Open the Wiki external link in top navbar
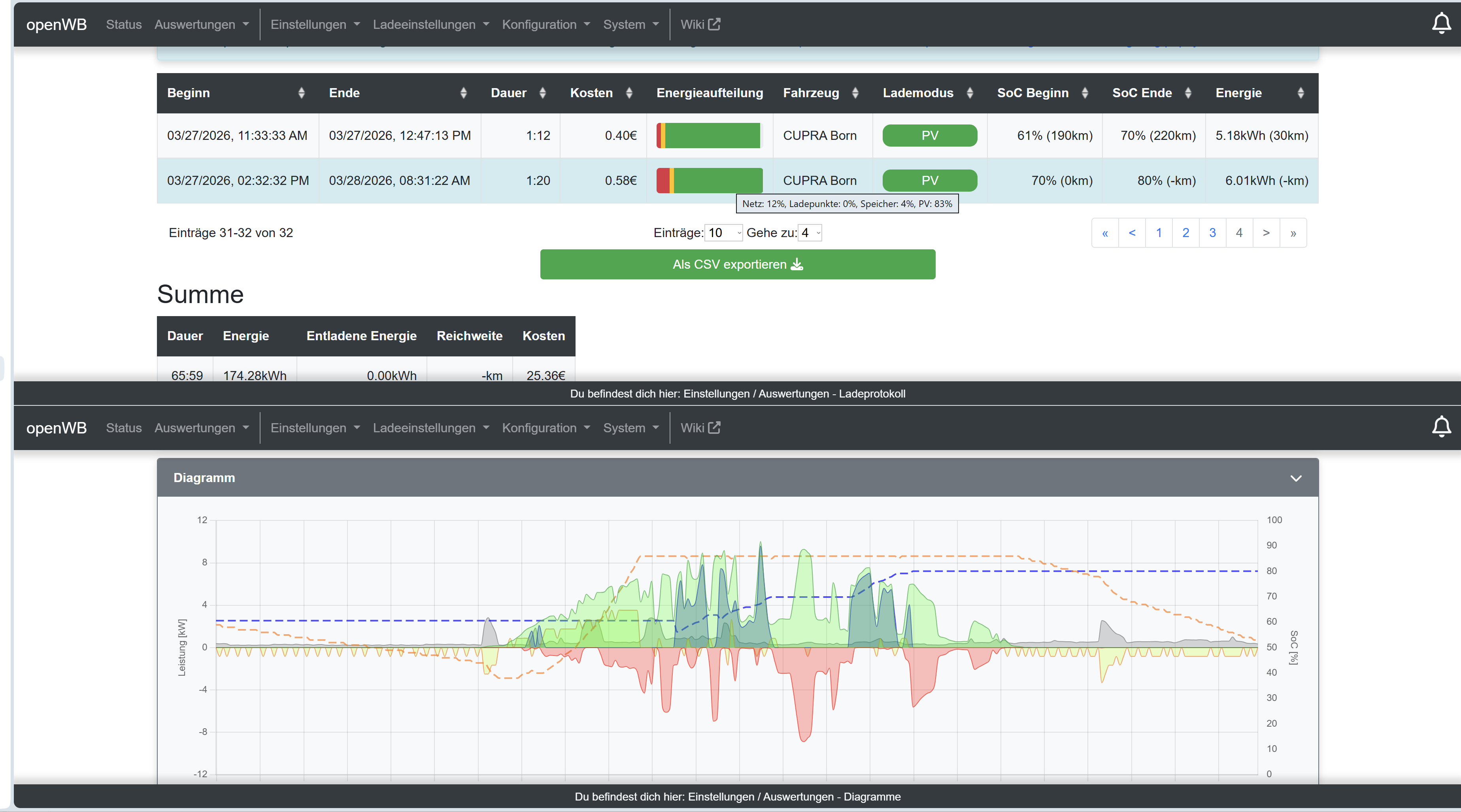The width and height of the screenshot is (1461, 812). pos(700,24)
